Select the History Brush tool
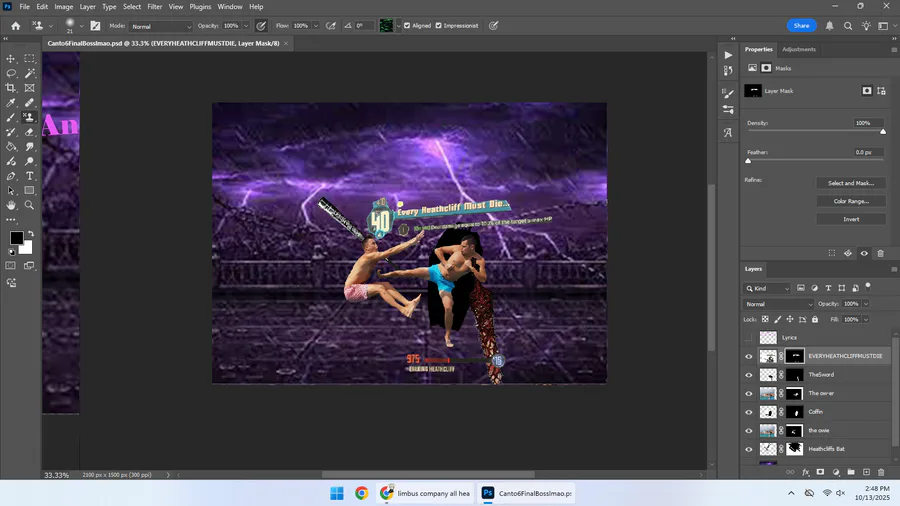 11,132
